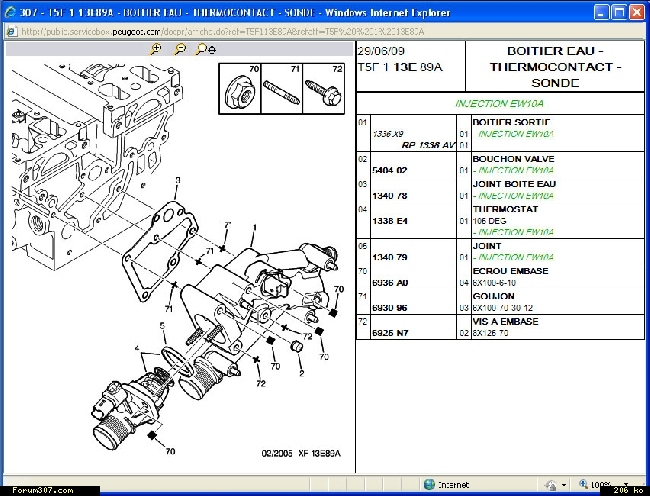Click quantity 02 in VIS A EMBASE row
This screenshot has height=496, width=650.
pyautogui.click(x=464, y=333)
